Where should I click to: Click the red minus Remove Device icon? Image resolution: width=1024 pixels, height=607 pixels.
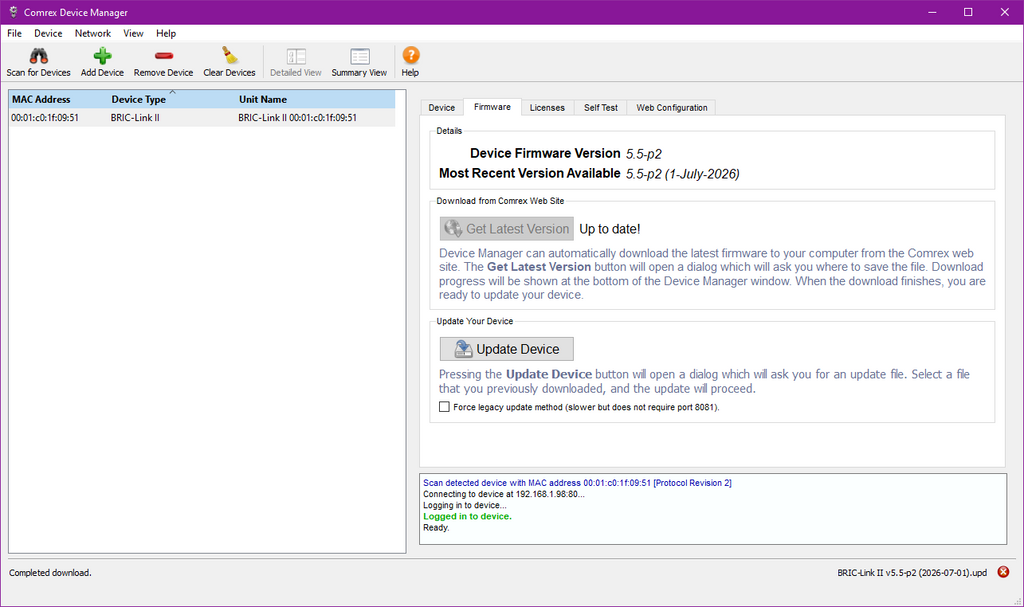[x=163, y=56]
